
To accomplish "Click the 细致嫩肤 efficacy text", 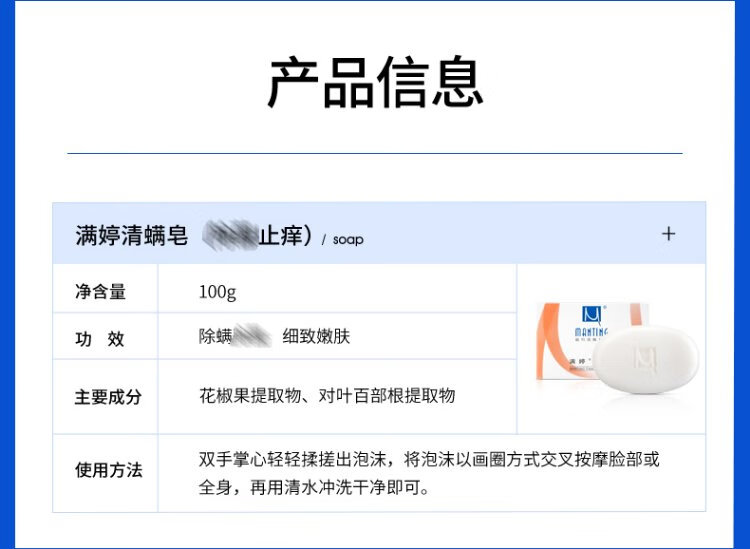I will tap(316, 337).
